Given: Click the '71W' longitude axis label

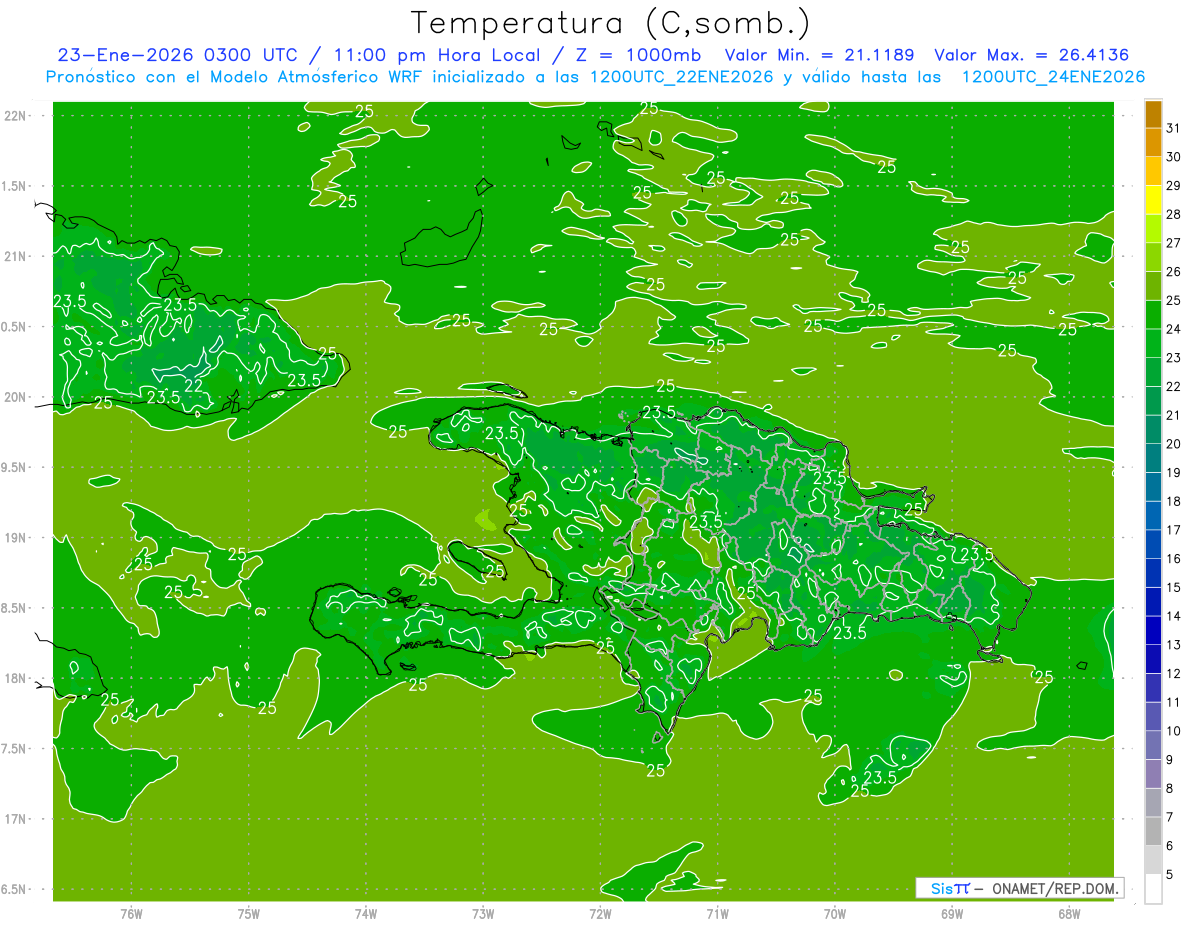Looking at the screenshot, I should (717, 914).
